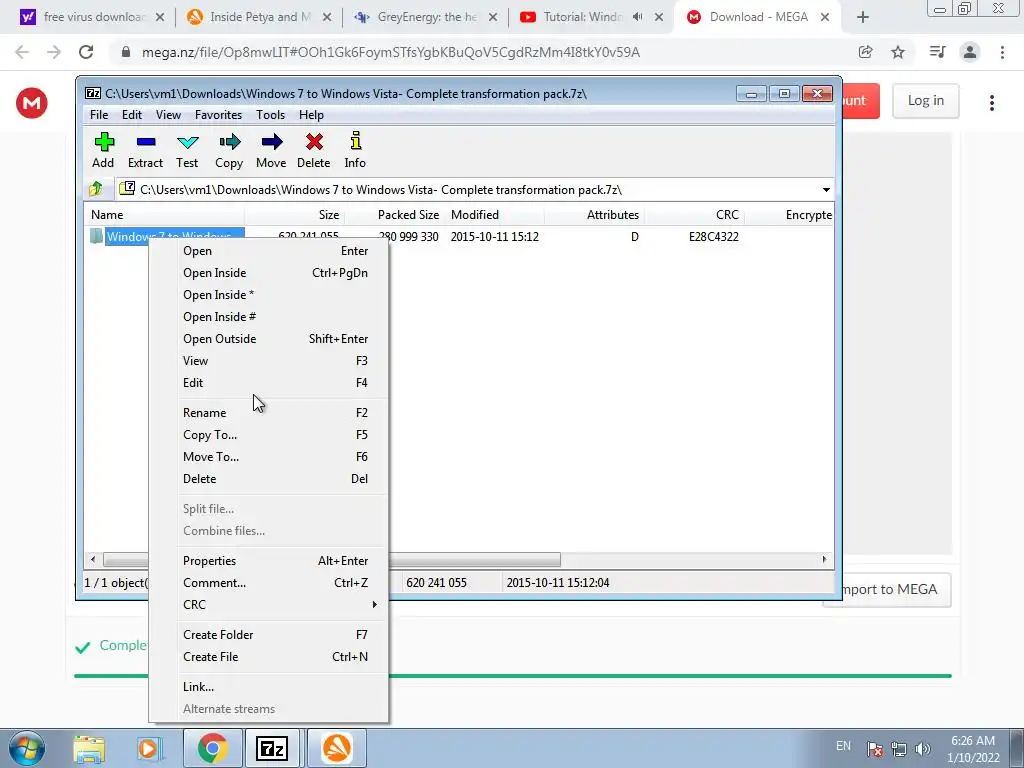Screen dimensions: 1024x768
Task: Open the View menu in 7-Zip
Action: pos(168,115)
